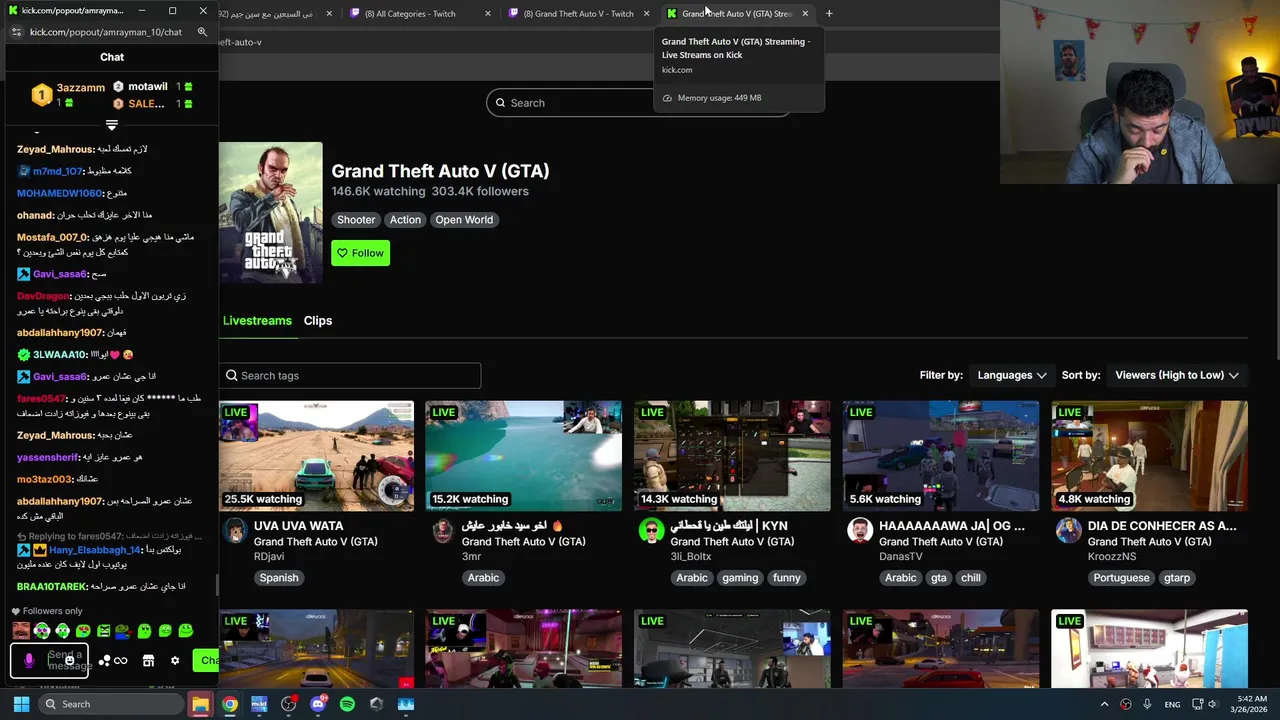Show hidden system tray icons chevron
Viewport: 1280px width, 720px height.
point(1104,704)
